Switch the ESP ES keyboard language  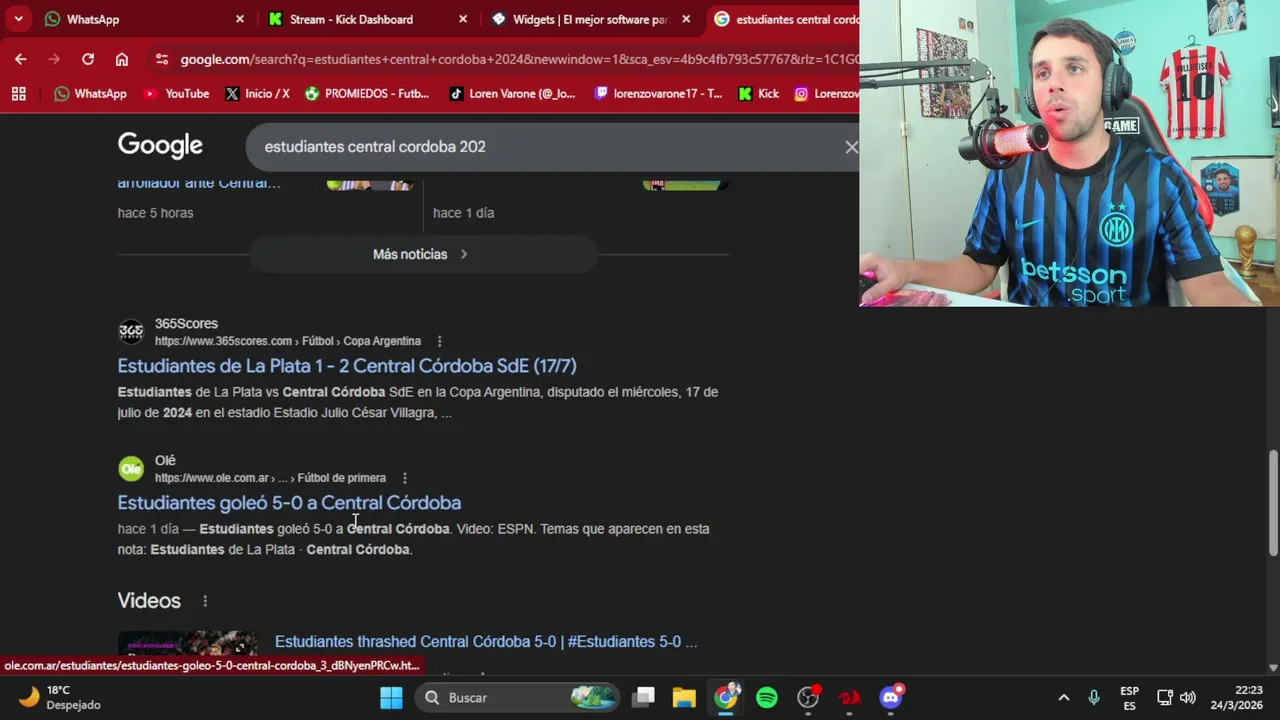1129,698
